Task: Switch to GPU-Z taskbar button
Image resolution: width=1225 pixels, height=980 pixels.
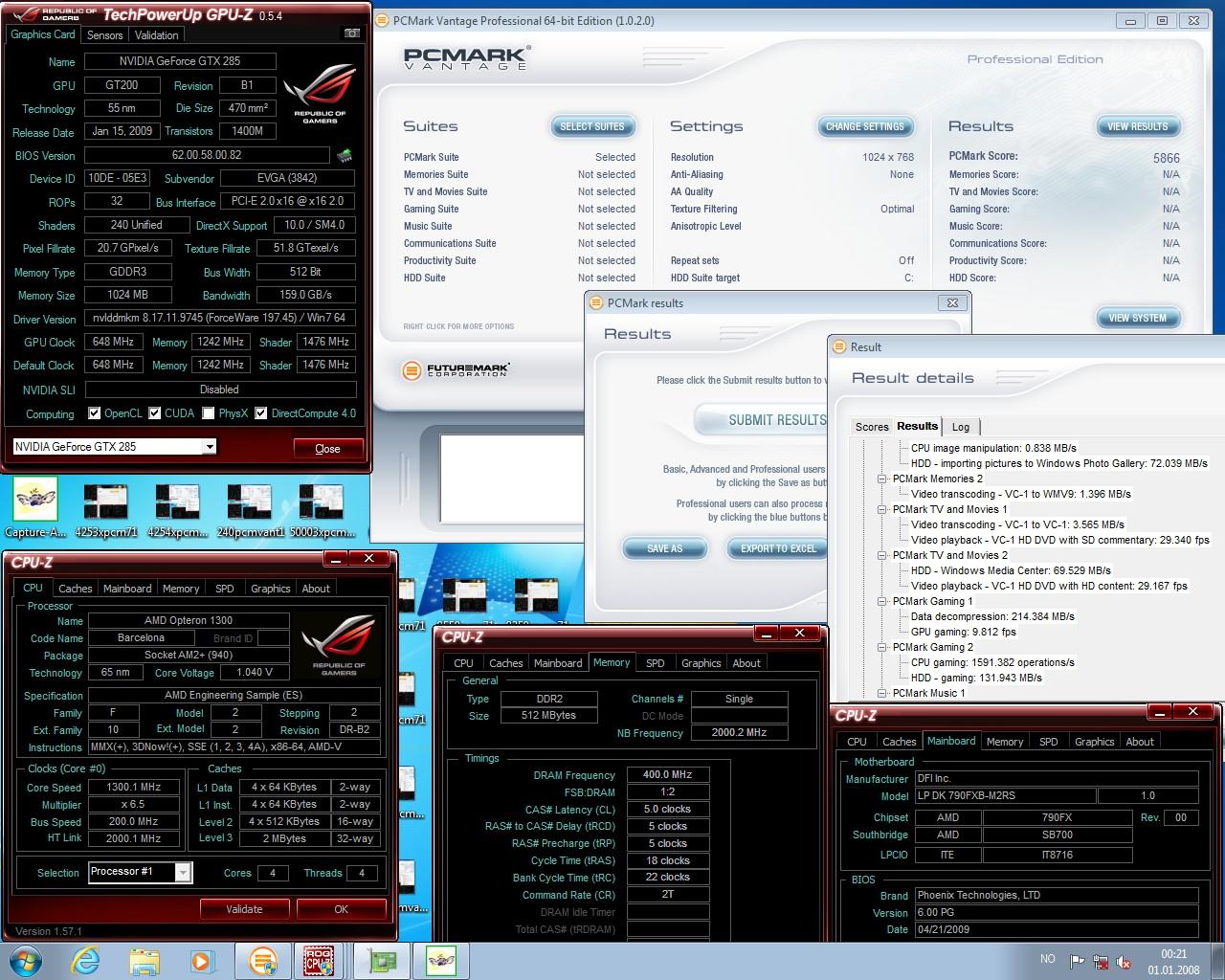Action: (x=382, y=961)
